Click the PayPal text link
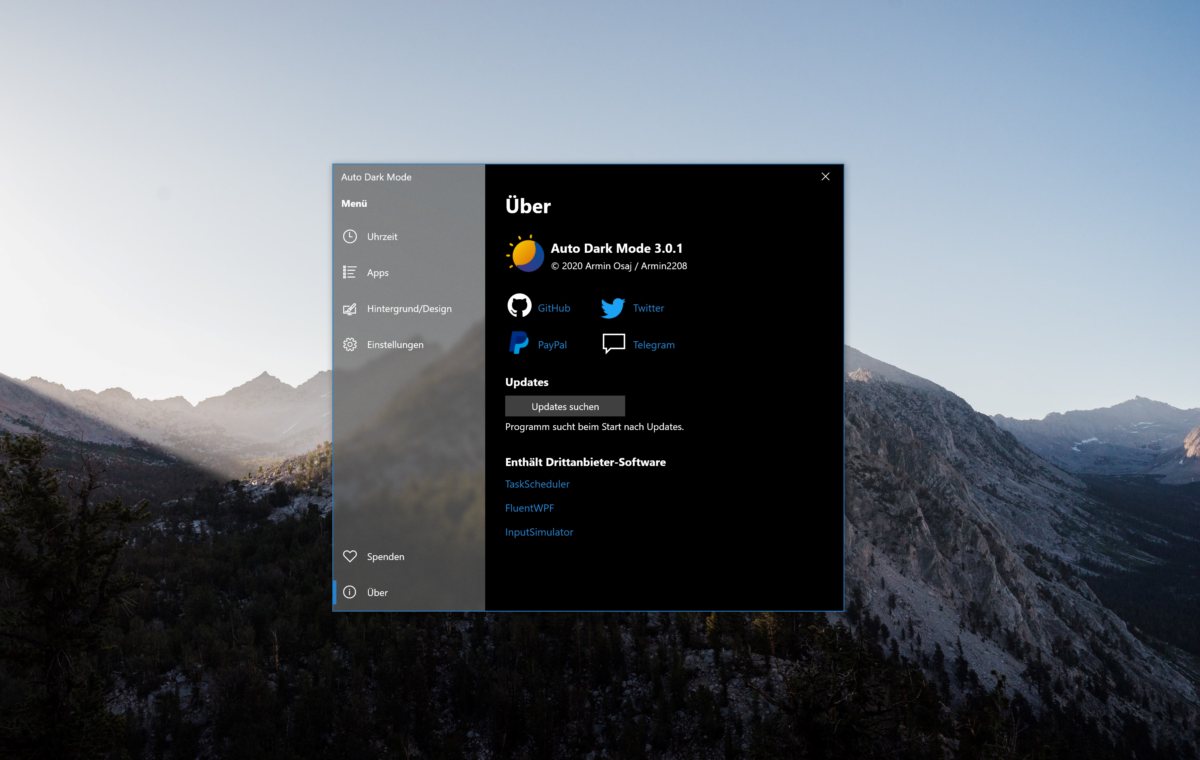 [552, 343]
